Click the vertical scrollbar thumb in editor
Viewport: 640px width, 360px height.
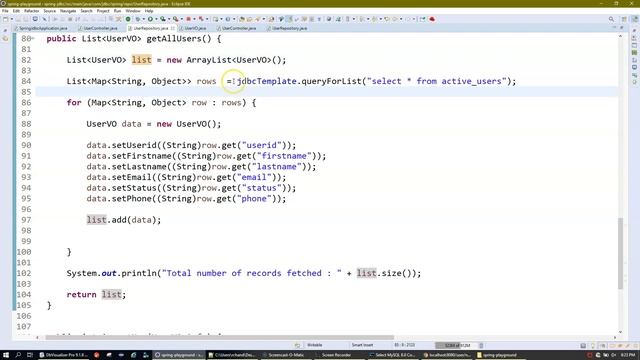(x=620, y=253)
